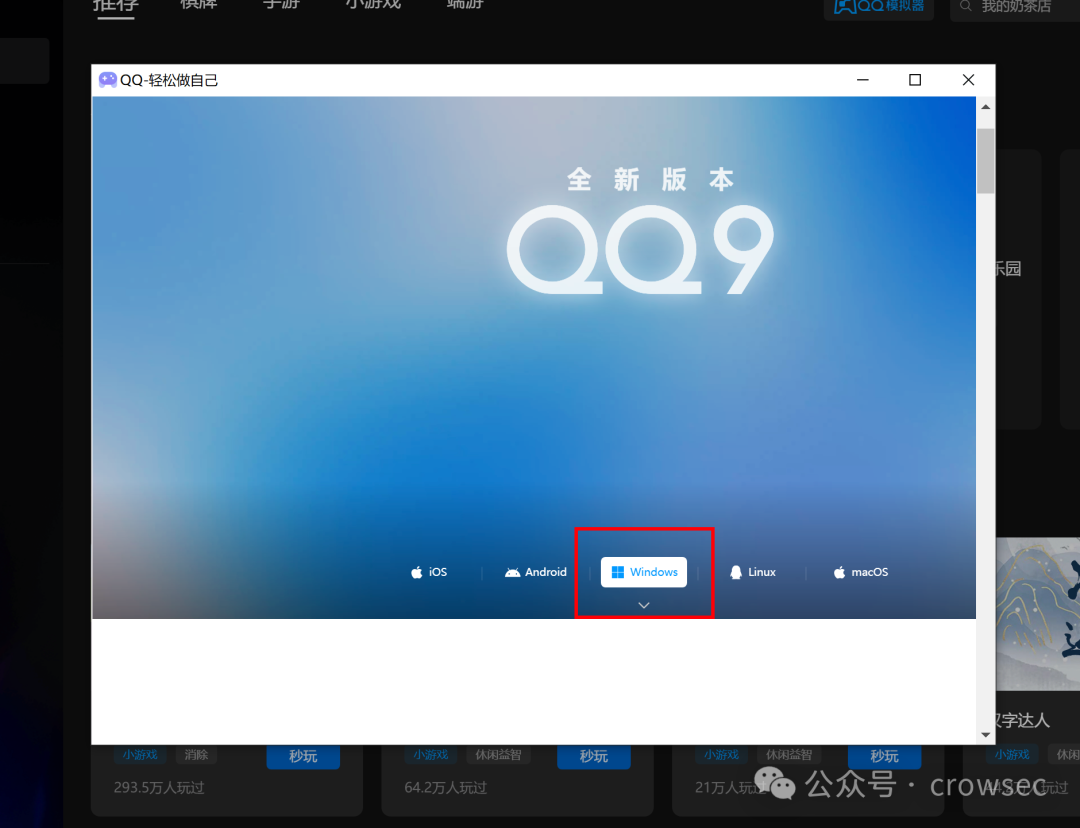Click the Android robot icon
Viewport: 1080px width, 828px height.
coord(512,572)
